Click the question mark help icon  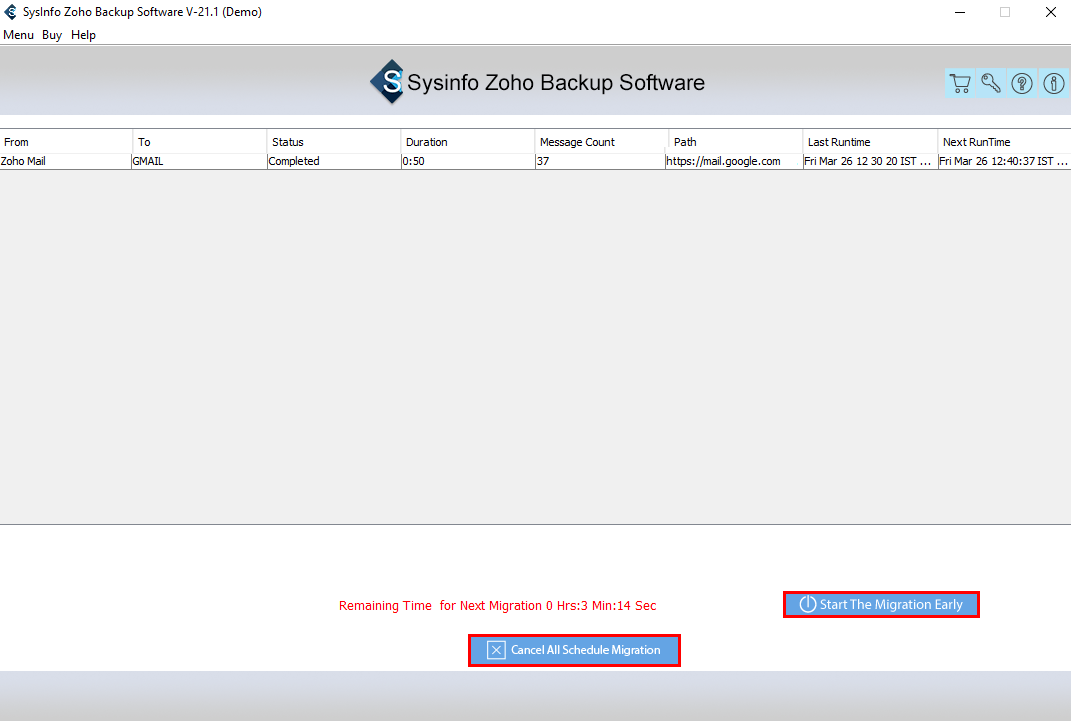1022,83
